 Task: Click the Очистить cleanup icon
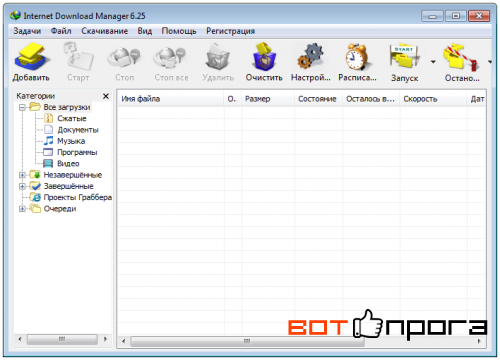(x=264, y=57)
